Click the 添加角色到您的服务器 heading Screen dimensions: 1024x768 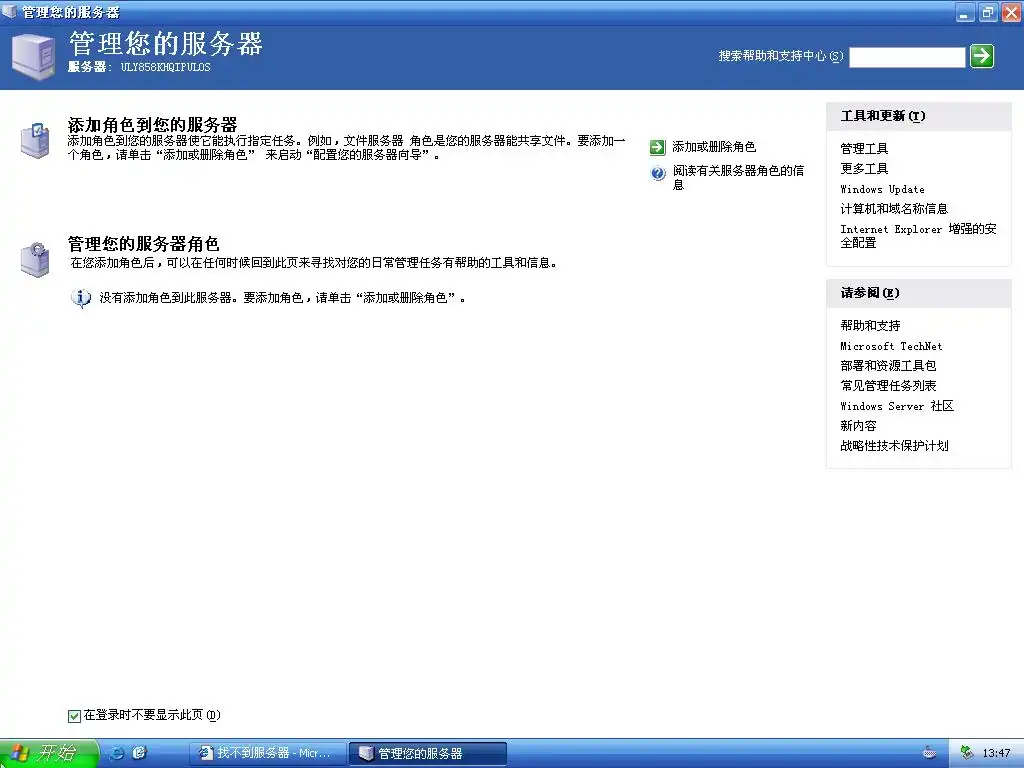[x=152, y=125]
